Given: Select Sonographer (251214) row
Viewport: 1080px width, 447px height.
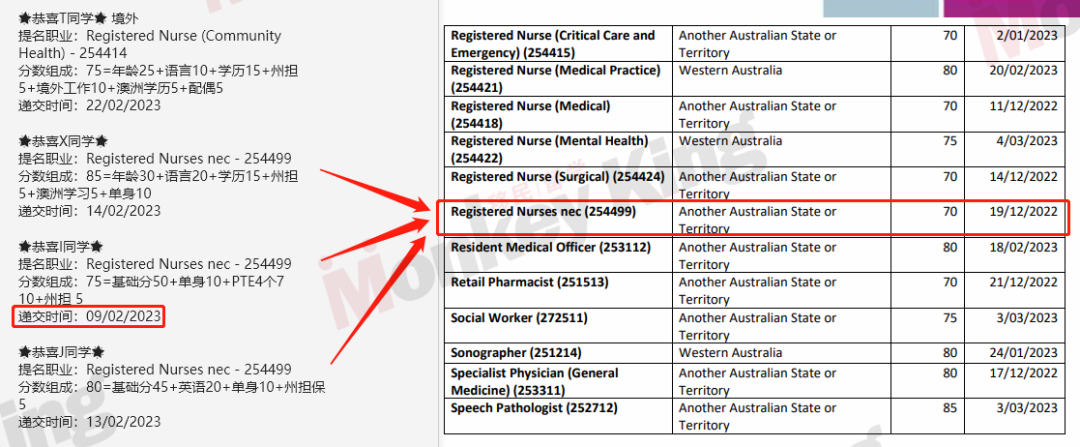Looking at the screenshot, I should [755, 353].
